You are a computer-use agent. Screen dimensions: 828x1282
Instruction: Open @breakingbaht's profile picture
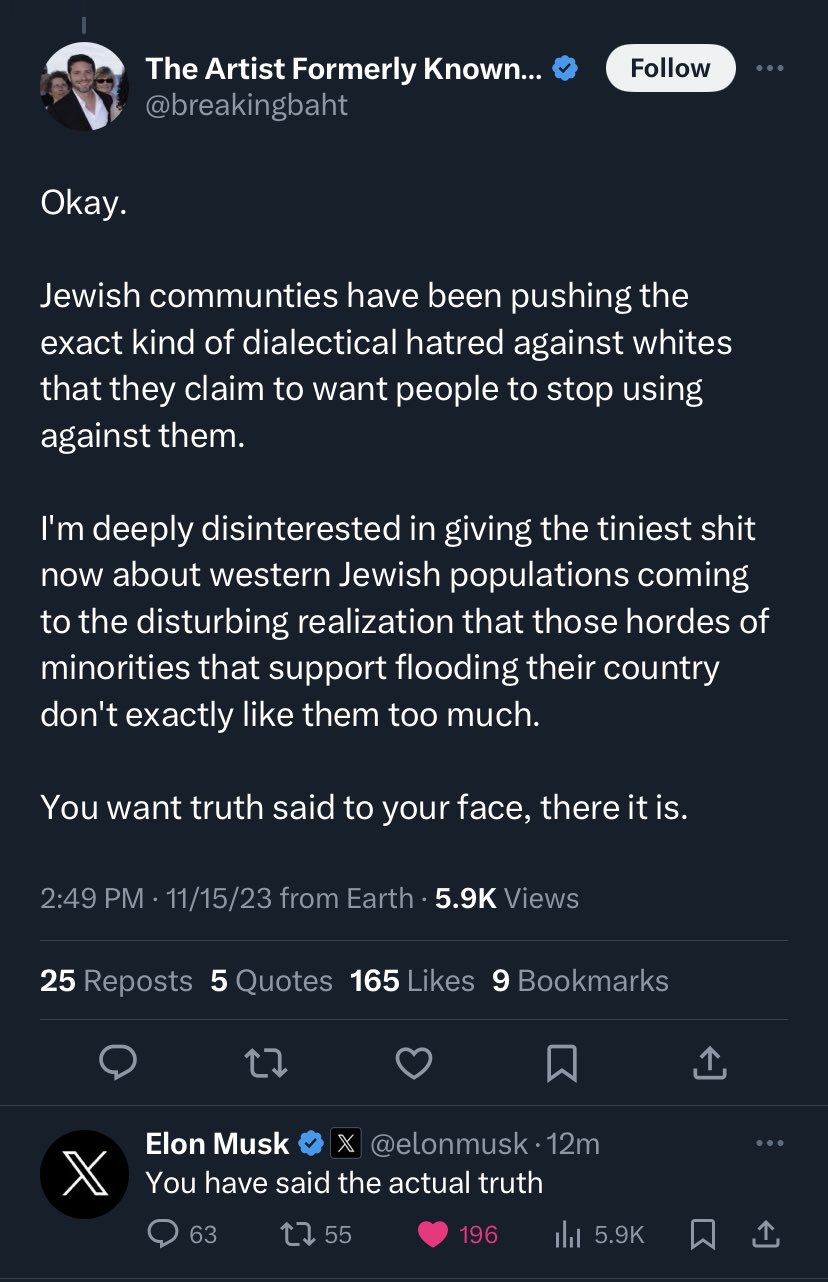[x=84, y=87]
